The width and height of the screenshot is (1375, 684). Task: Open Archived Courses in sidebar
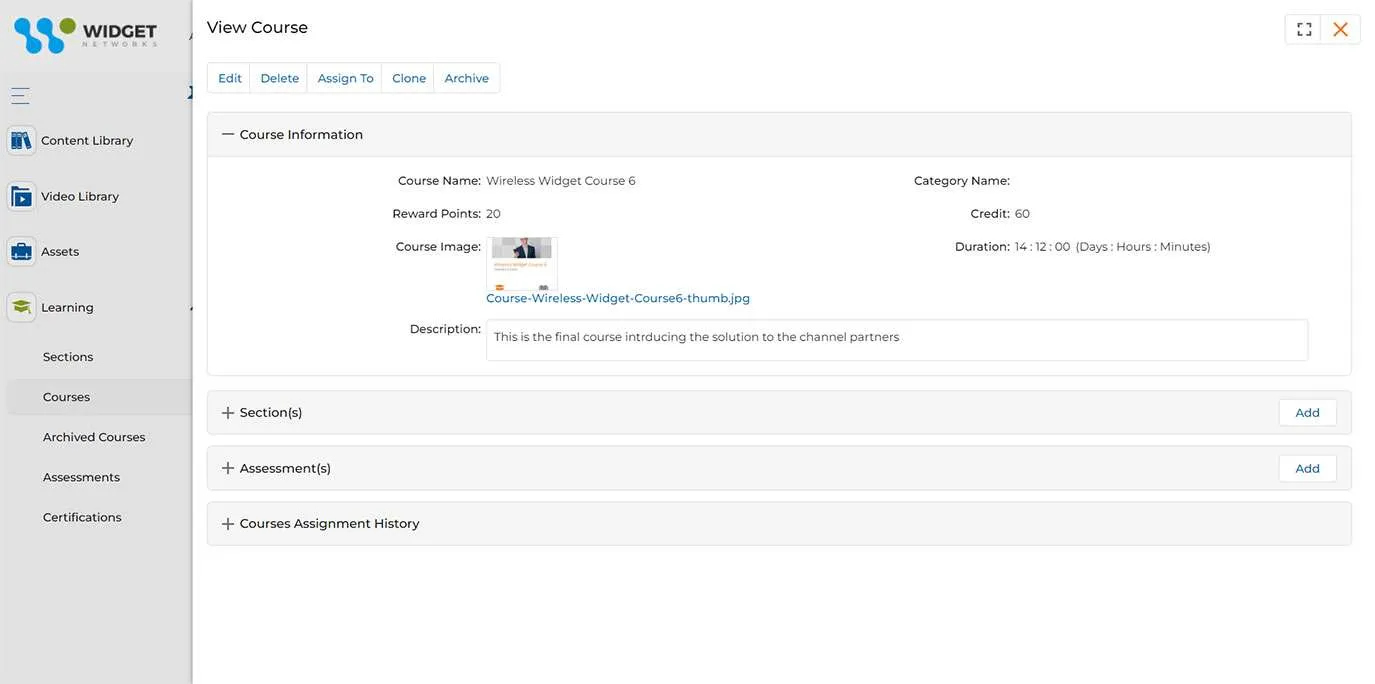(x=94, y=437)
